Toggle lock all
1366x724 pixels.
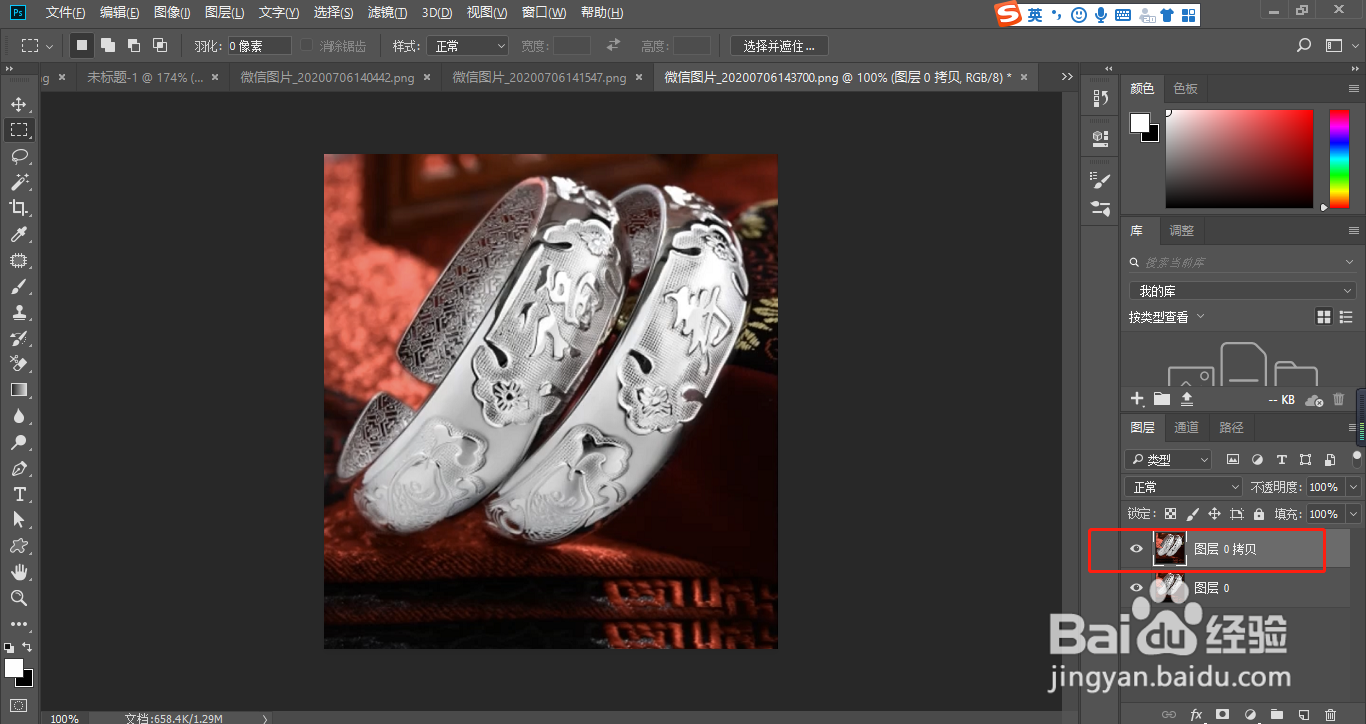coord(1258,514)
